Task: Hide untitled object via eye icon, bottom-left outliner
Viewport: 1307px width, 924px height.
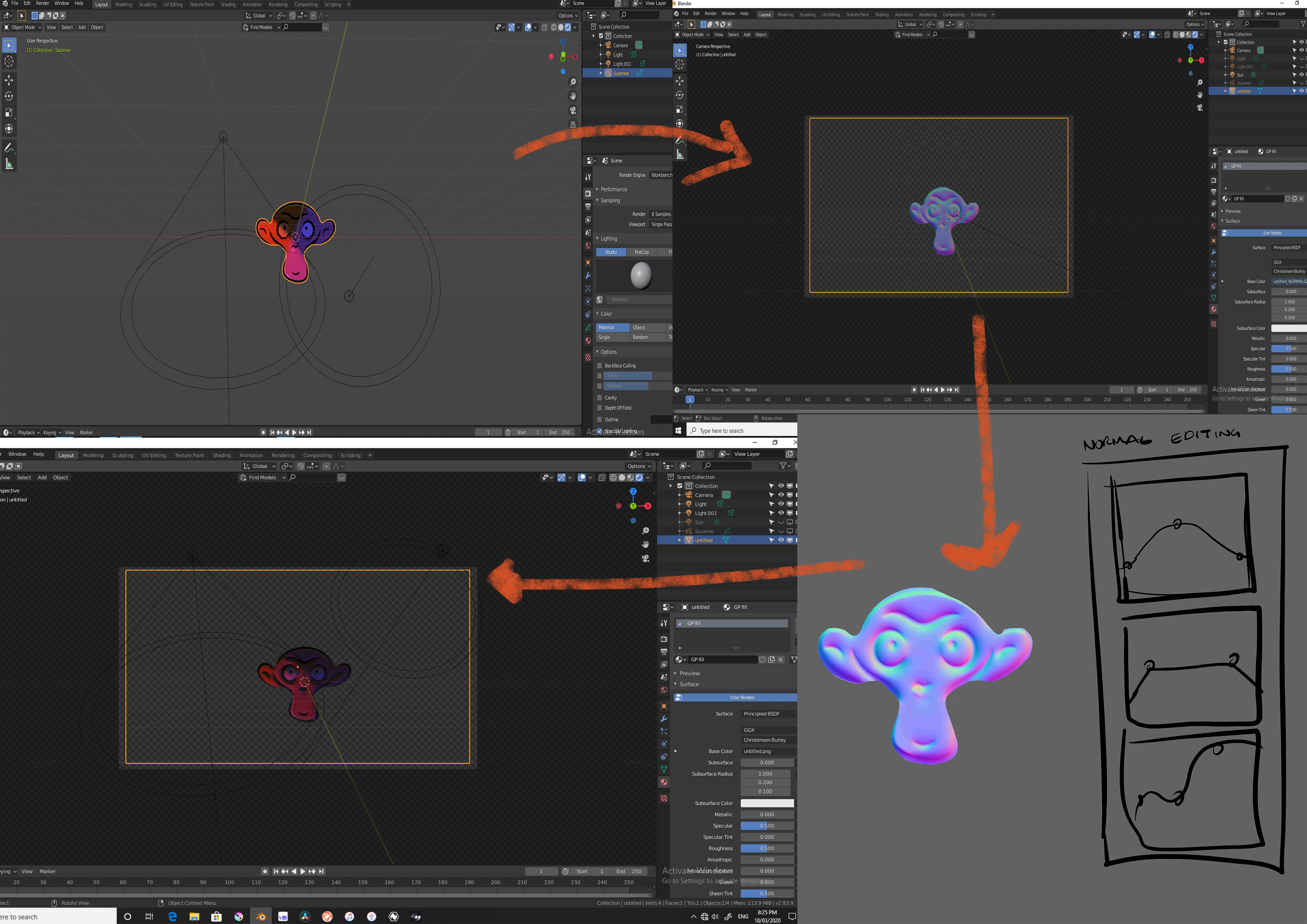Action: coord(781,540)
